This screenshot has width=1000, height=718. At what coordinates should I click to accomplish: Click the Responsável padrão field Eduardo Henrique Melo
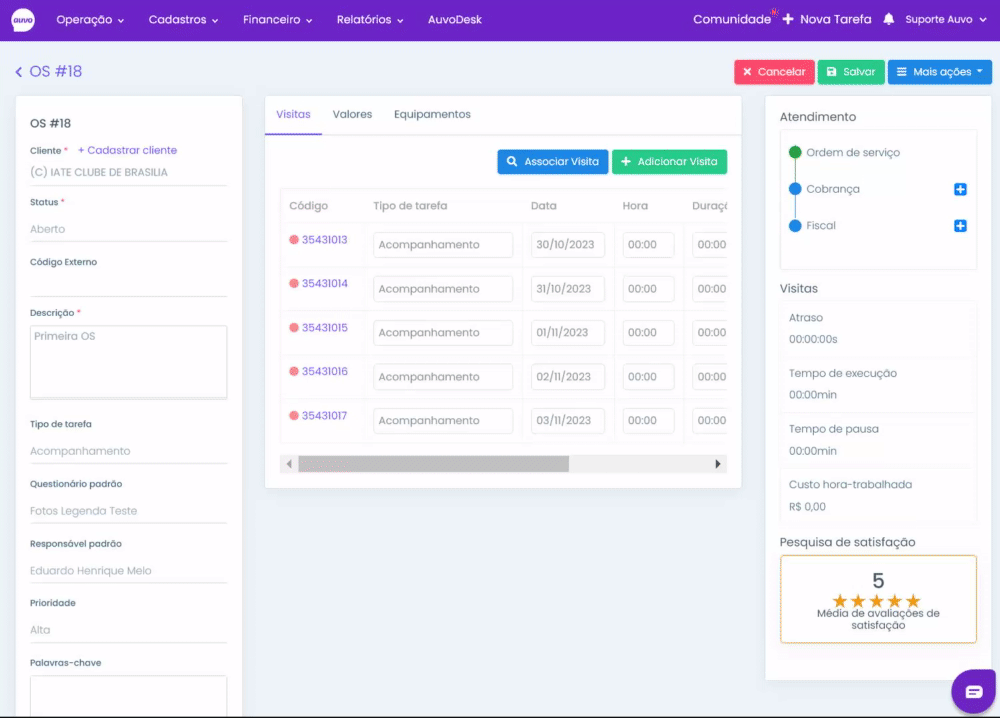tap(128, 571)
